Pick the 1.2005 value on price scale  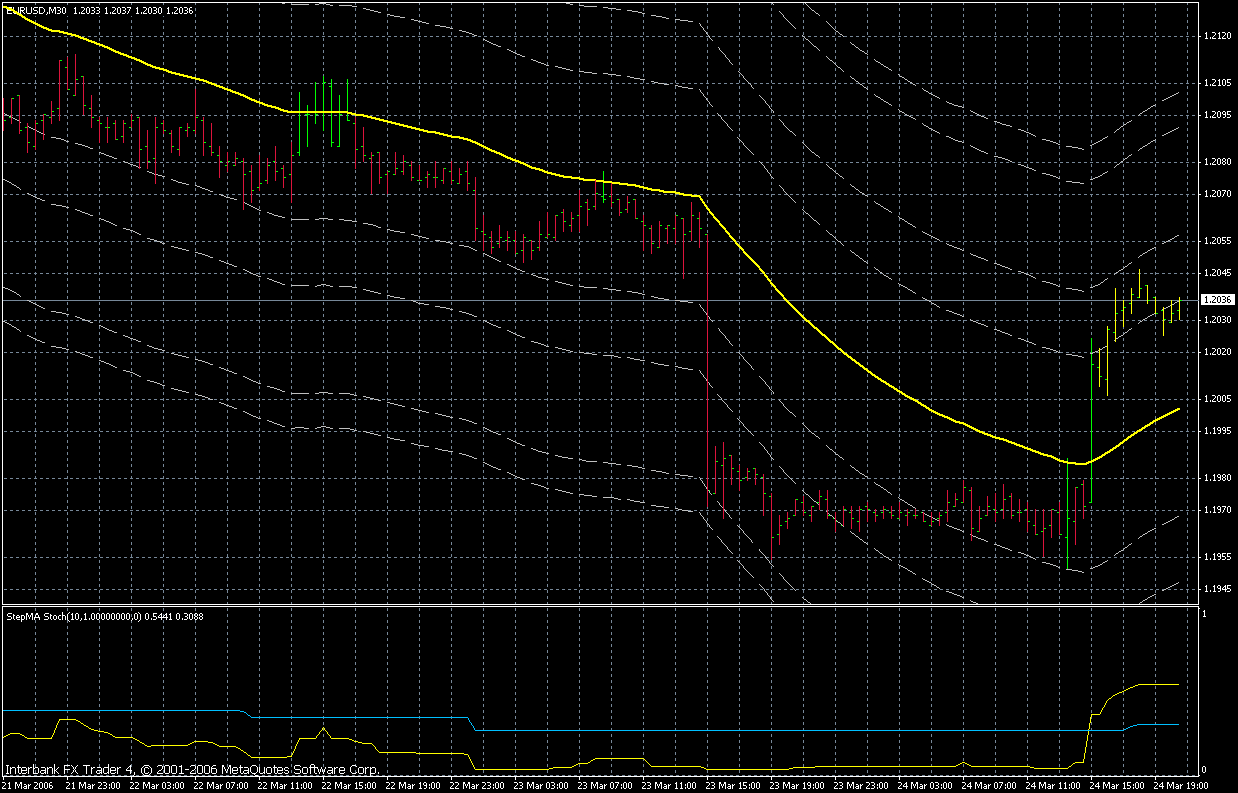coord(1217,399)
